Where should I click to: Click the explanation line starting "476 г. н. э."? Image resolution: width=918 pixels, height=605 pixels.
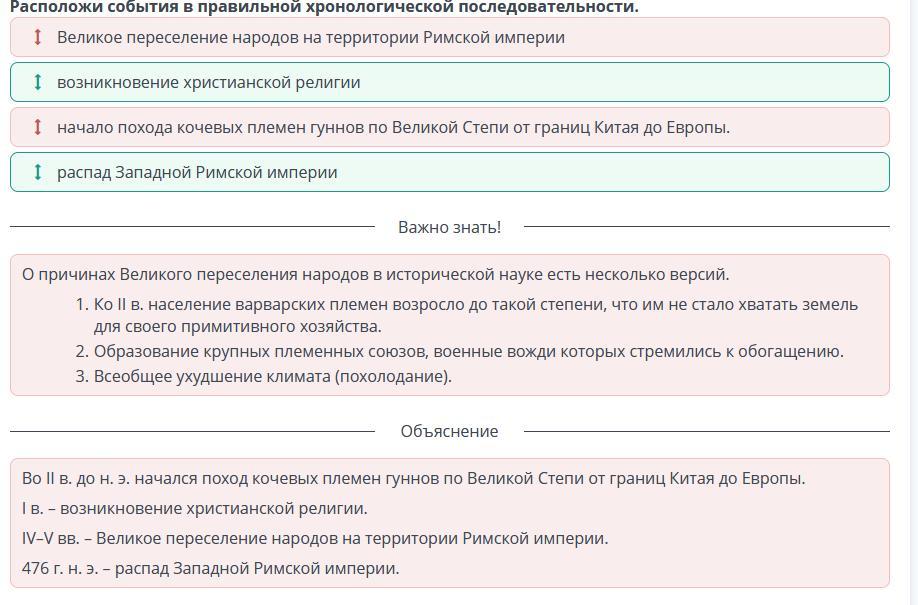coord(210,568)
